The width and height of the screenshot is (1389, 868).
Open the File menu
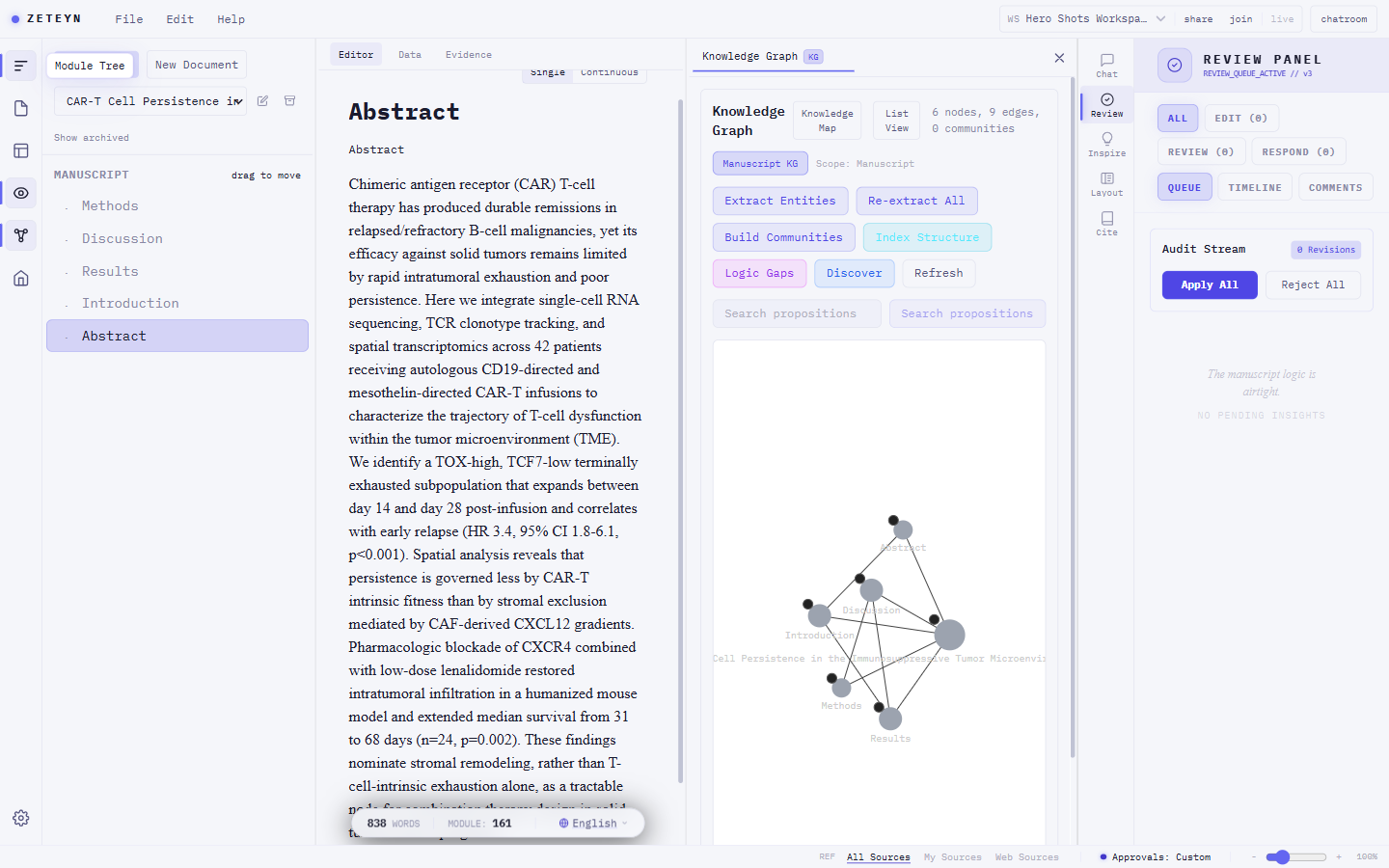[x=129, y=19]
